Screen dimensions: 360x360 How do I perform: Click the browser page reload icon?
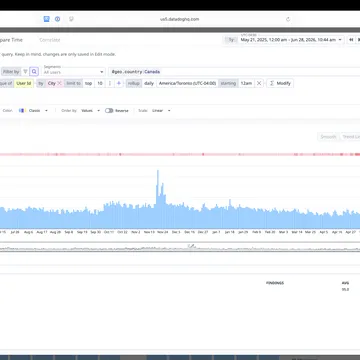coord(288,19)
